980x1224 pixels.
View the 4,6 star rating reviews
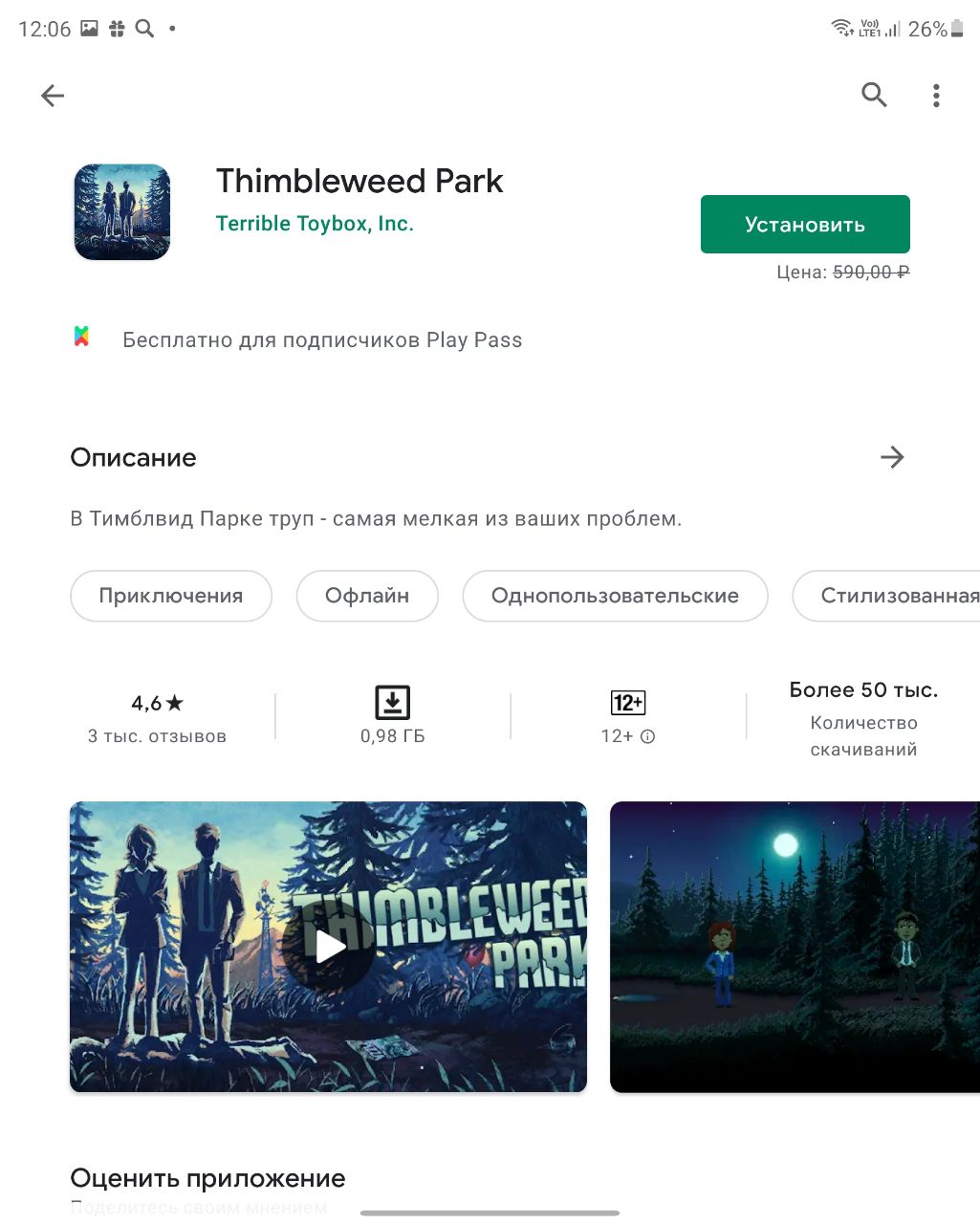[x=157, y=717]
